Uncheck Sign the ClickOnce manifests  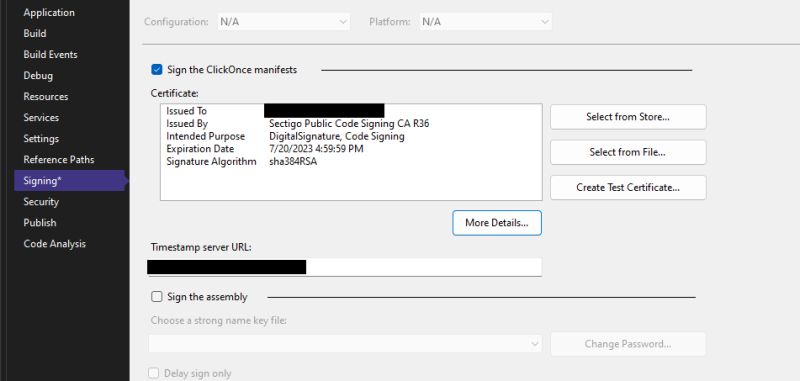tap(157, 70)
